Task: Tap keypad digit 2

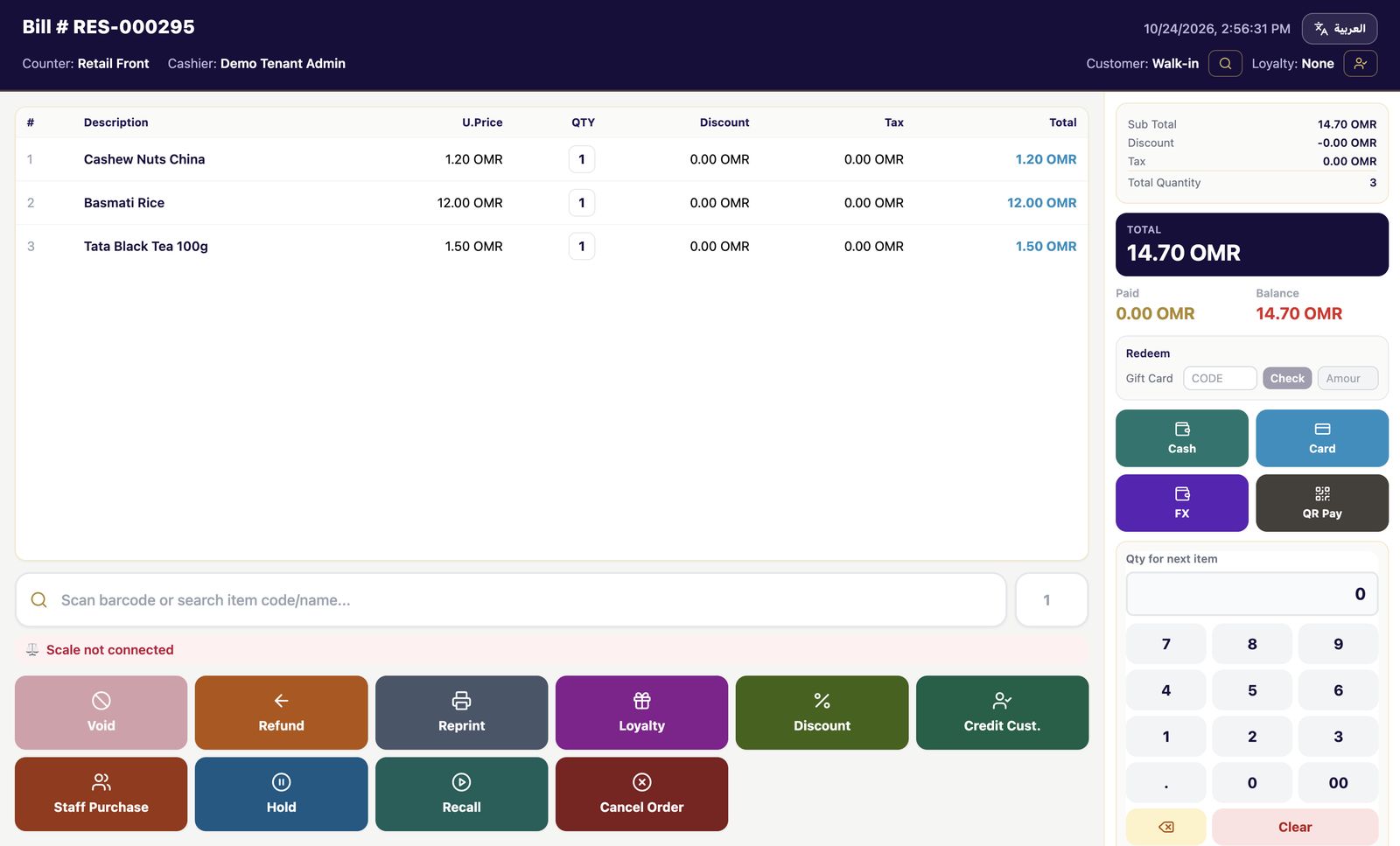Action: click(x=1252, y=737)
